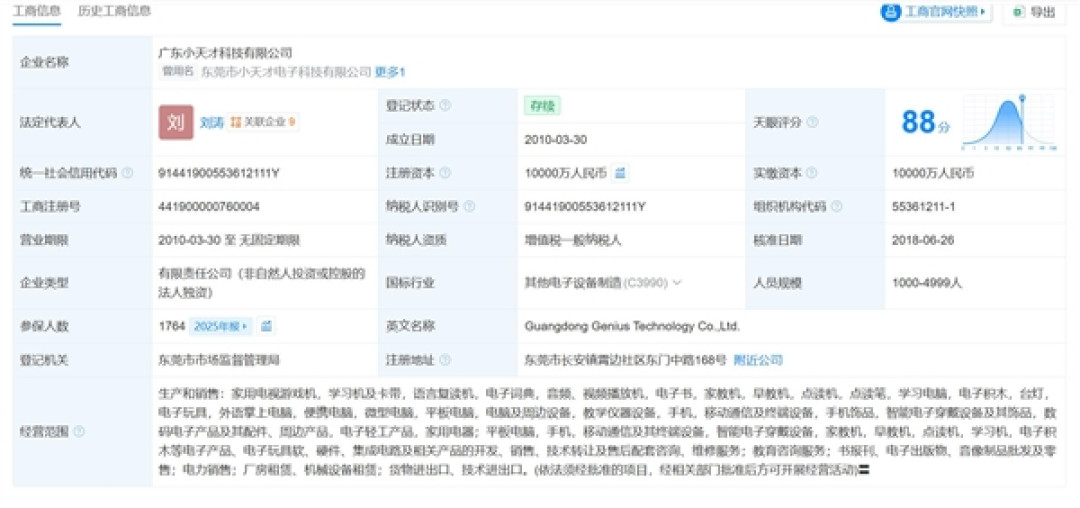Click help icon next to 注册地址
The image size is (1080, 508).
(x=446, y=360)
